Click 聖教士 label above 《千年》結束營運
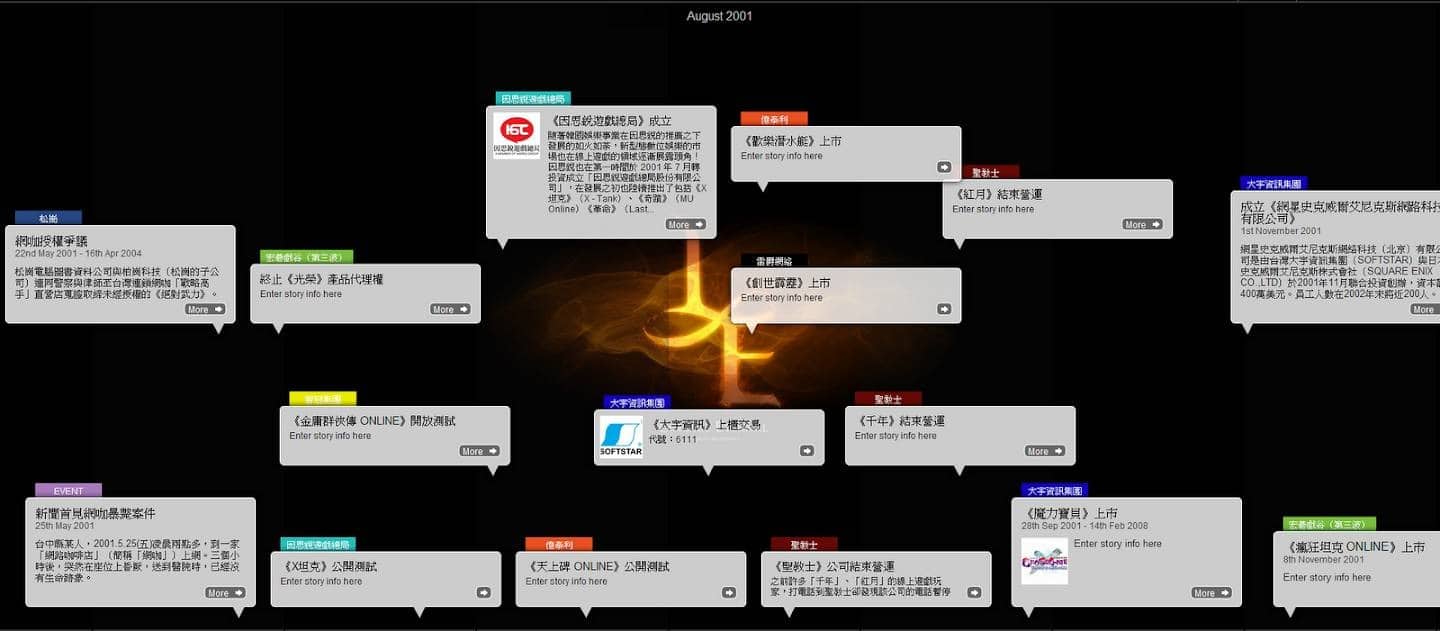 click(888, 398)
